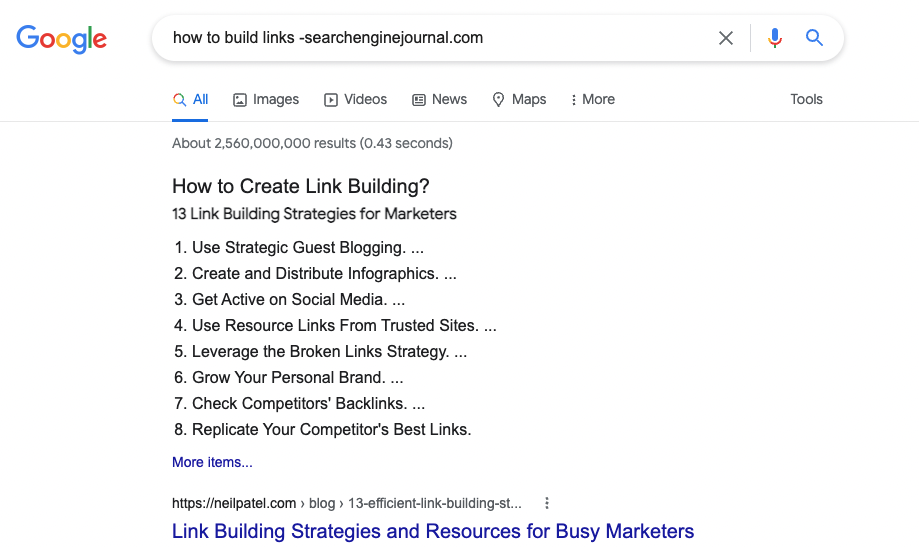Image resolution: width=919 pixels, height=547 pixels.
Task: Open the More search categories menu
Action: [592, 100]
